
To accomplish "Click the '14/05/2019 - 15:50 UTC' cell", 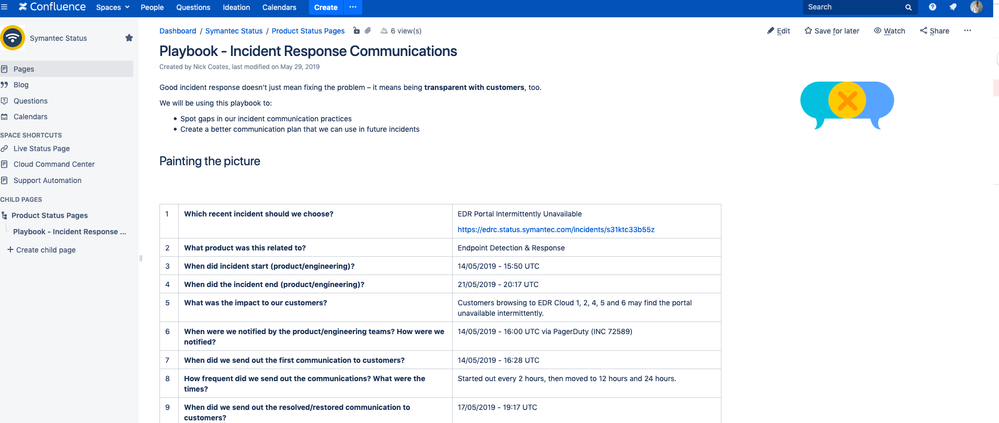I will 587,266.
